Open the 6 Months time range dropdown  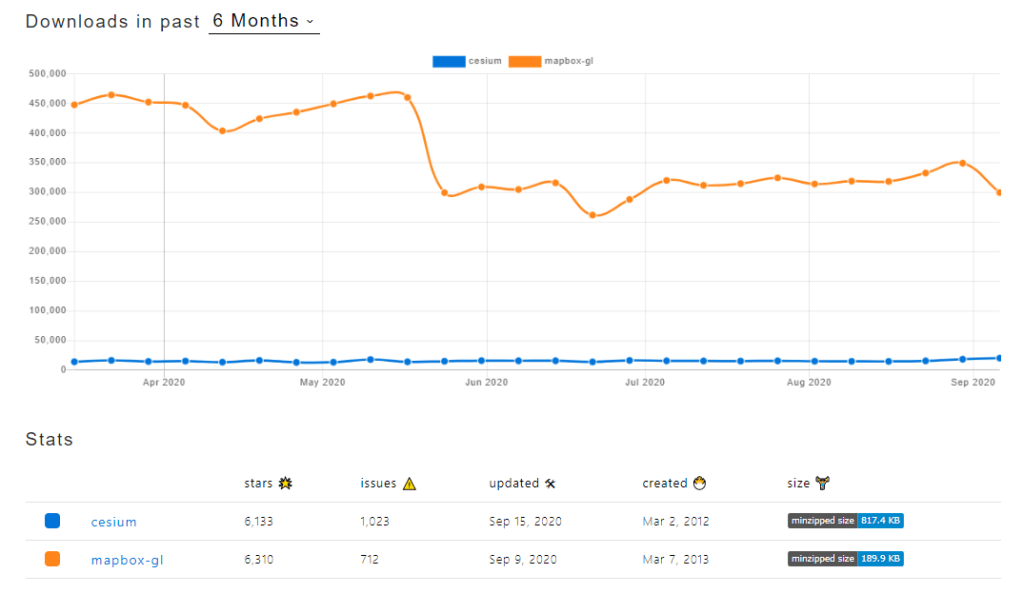point(263,21)
